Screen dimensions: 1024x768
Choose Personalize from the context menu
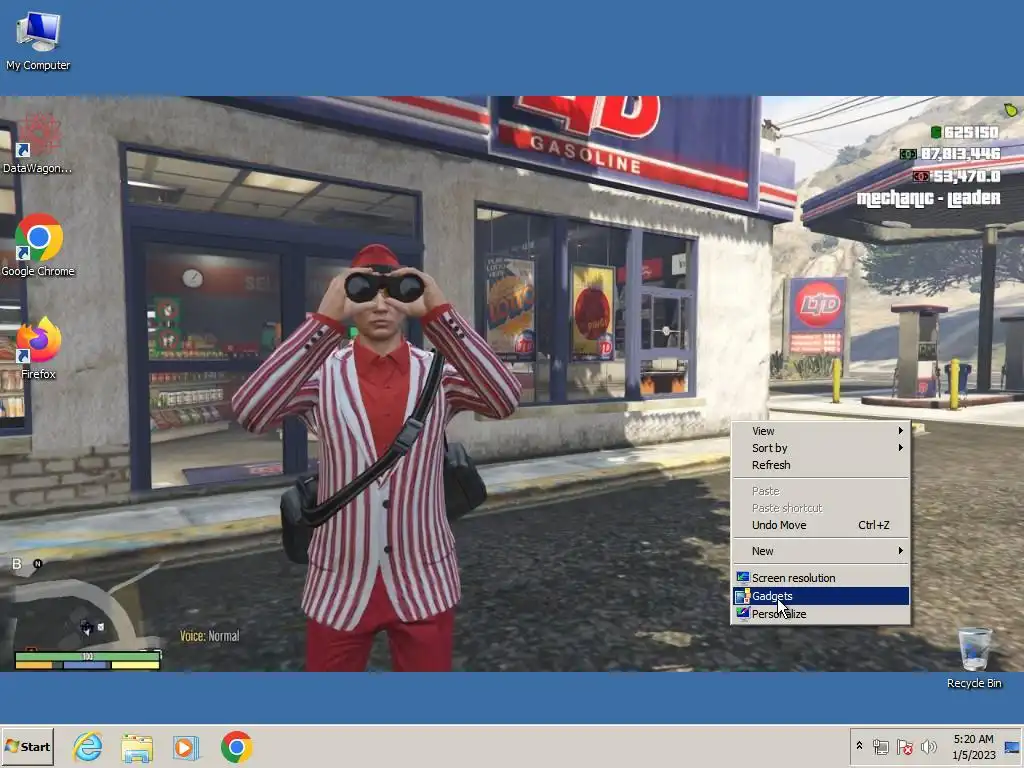tap(821, 614)
